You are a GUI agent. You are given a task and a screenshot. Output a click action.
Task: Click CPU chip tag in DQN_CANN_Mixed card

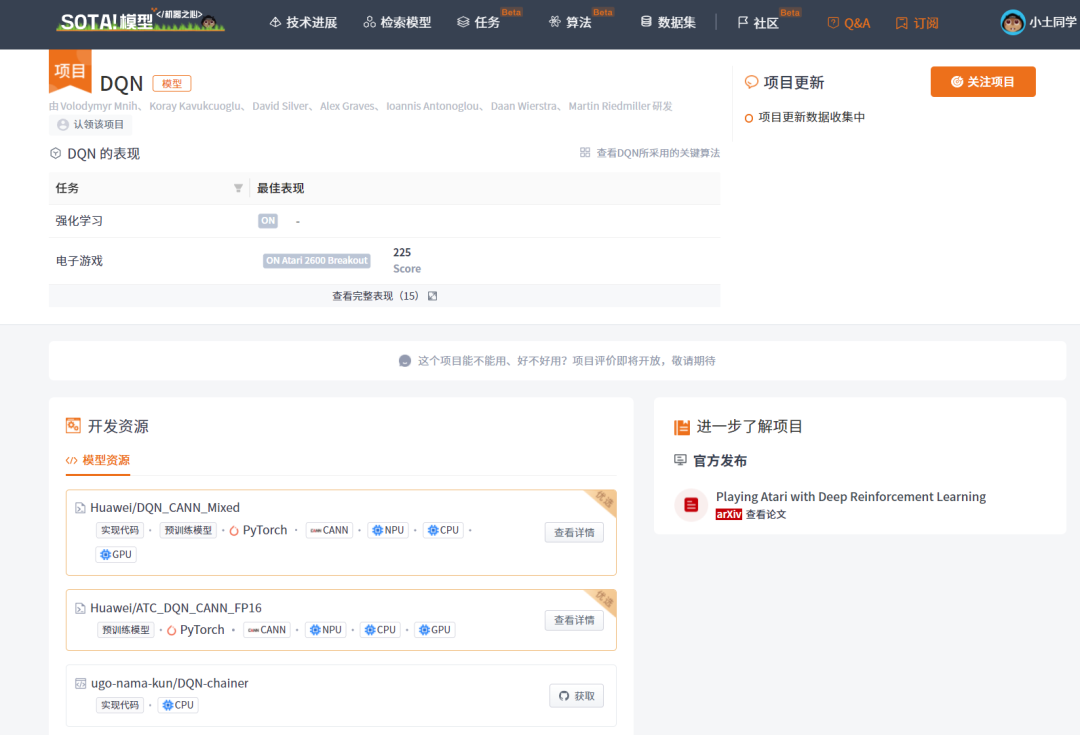(x=443, y=530)
